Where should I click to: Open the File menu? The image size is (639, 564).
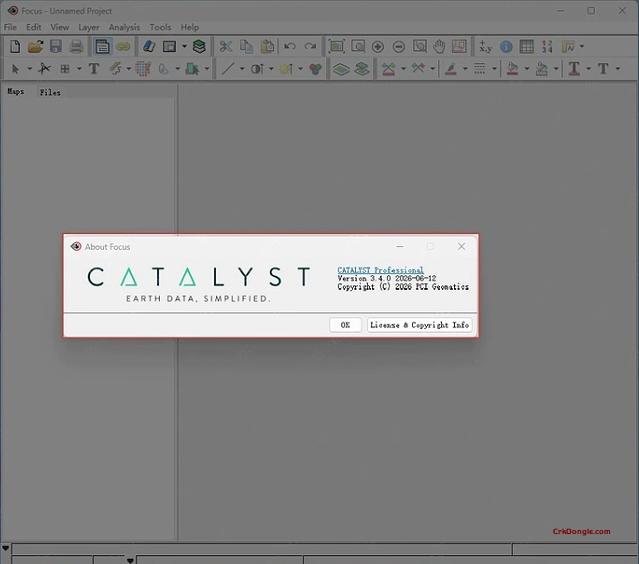point(10,27)
